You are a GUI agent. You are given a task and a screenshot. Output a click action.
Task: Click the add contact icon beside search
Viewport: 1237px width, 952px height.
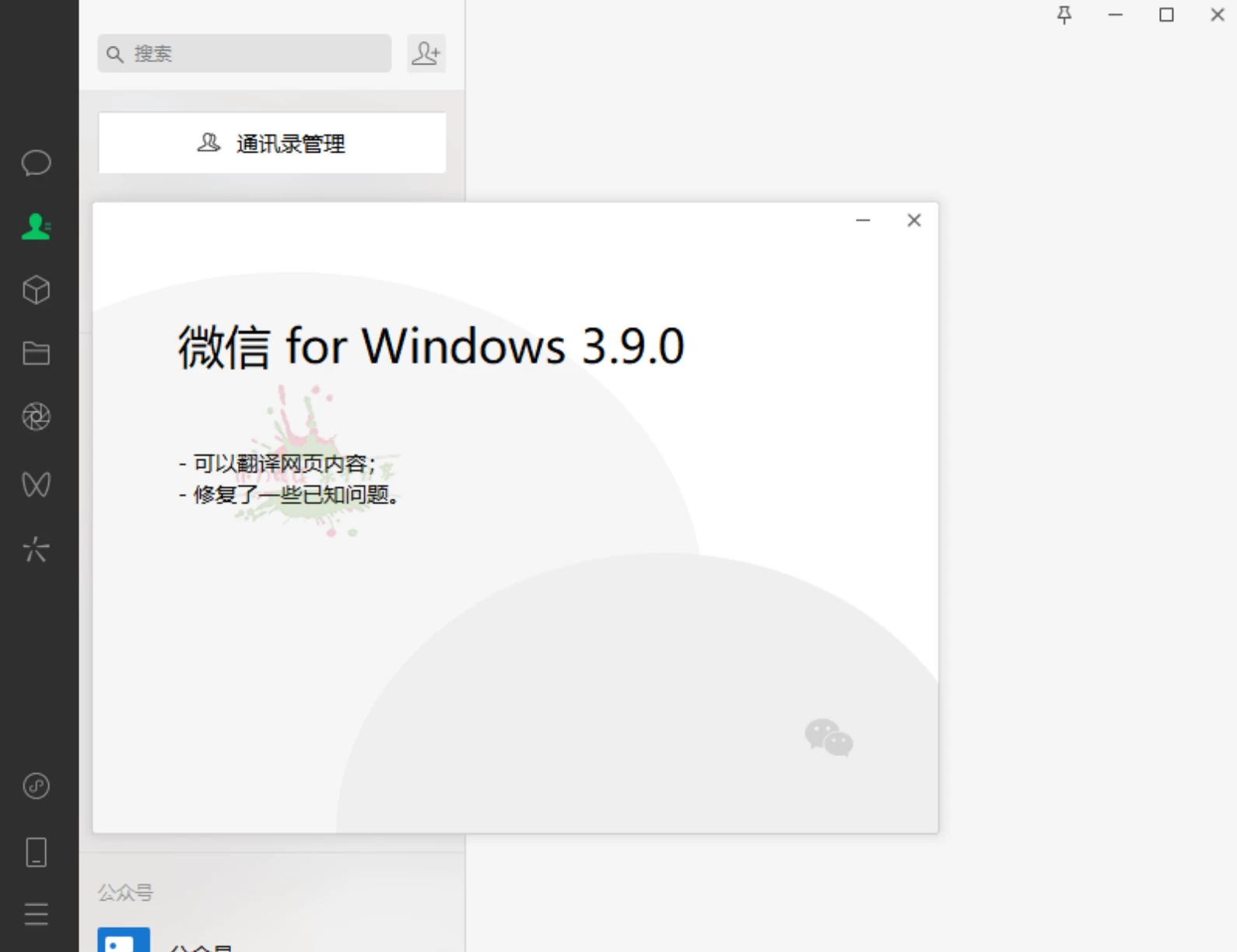pyautogui.click(x=426, y=53)
